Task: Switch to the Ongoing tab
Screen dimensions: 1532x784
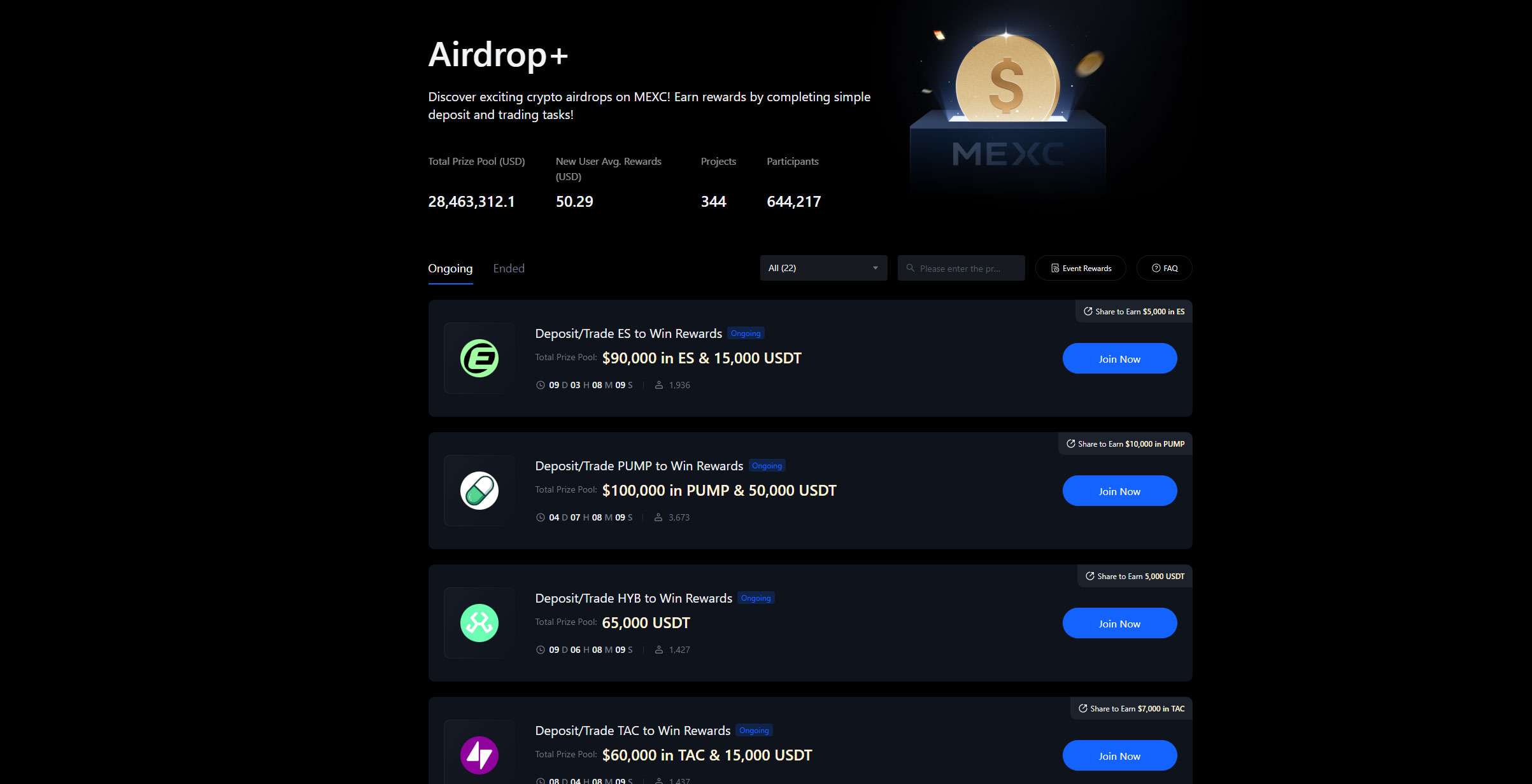Action: point(450,269)
